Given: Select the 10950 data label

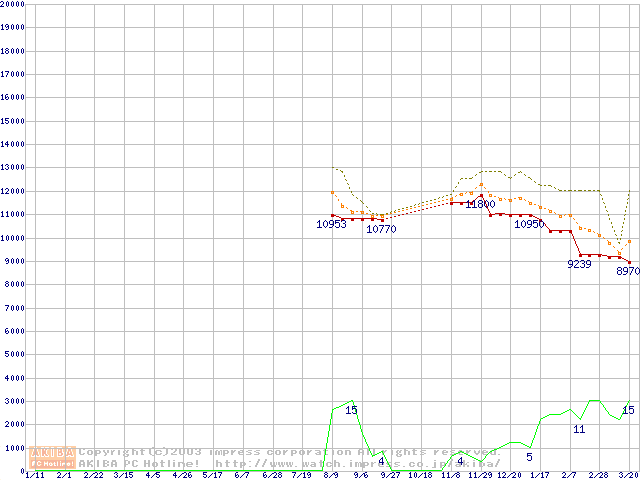Looking at the screenshot, I should point(529,225).
